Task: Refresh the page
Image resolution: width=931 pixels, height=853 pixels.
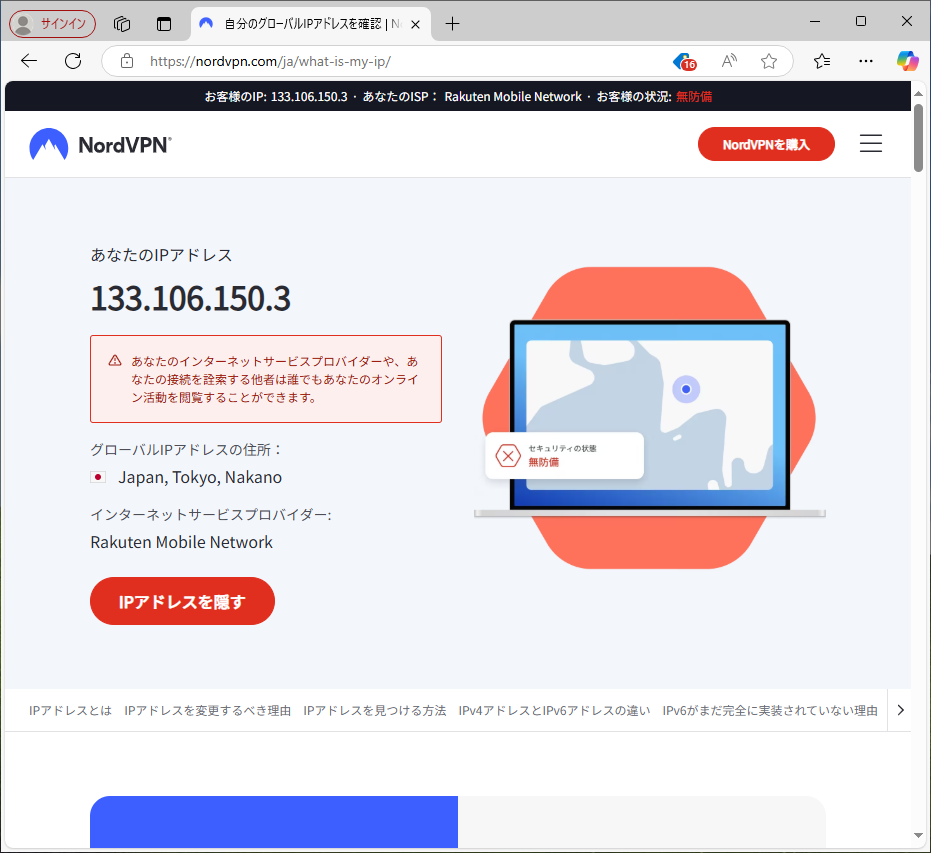Action: 73,61
